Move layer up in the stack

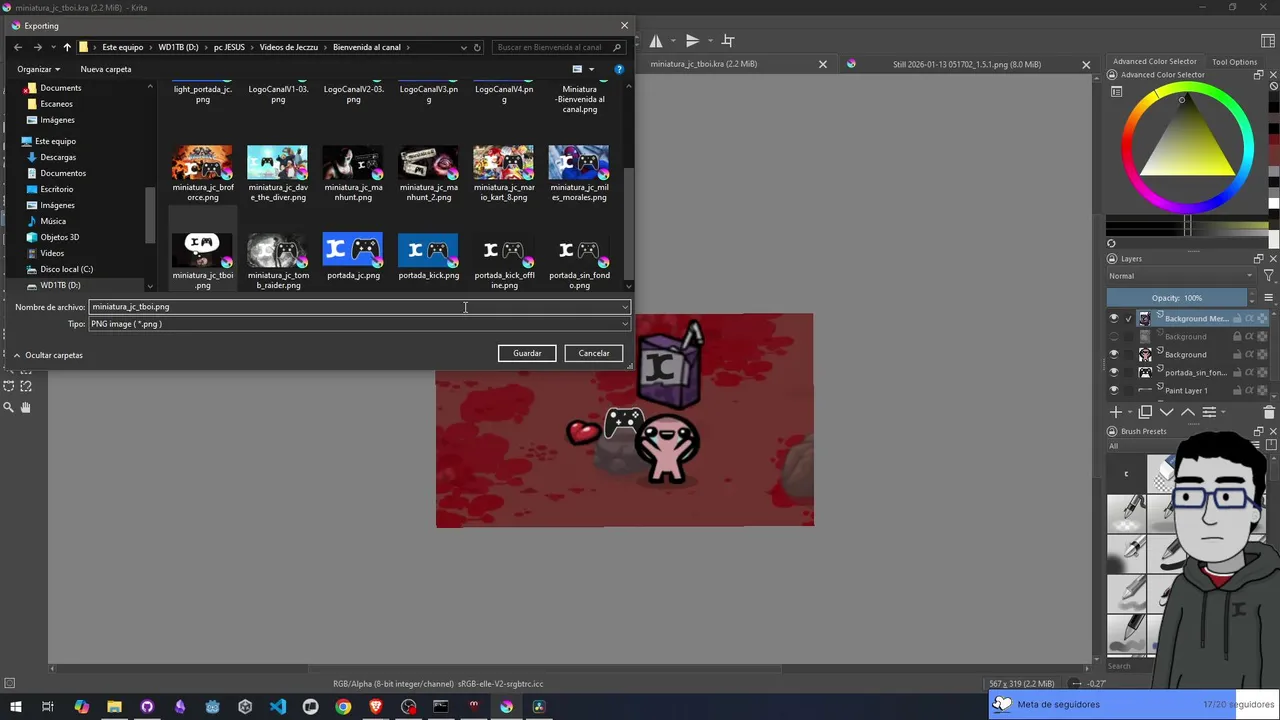[x=1187, y=412]
